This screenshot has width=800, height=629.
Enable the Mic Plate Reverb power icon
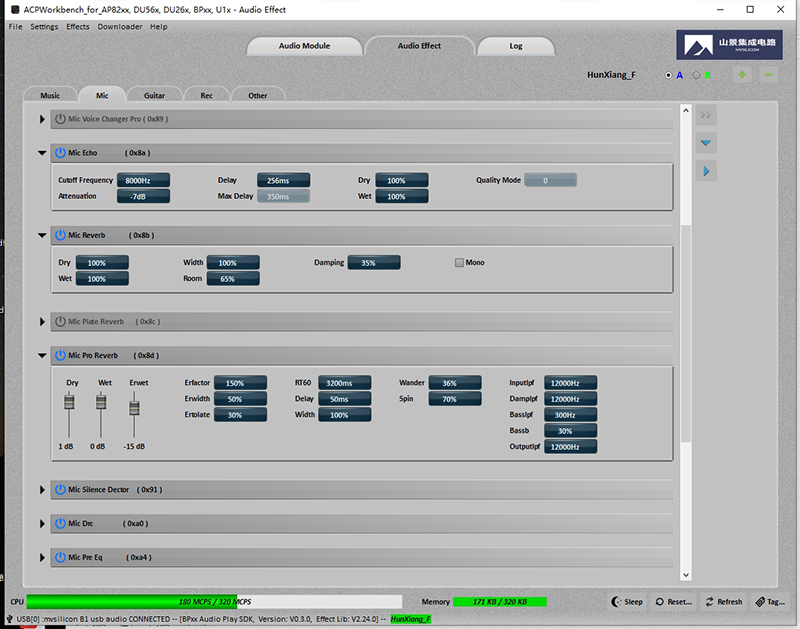click(60, 321)
